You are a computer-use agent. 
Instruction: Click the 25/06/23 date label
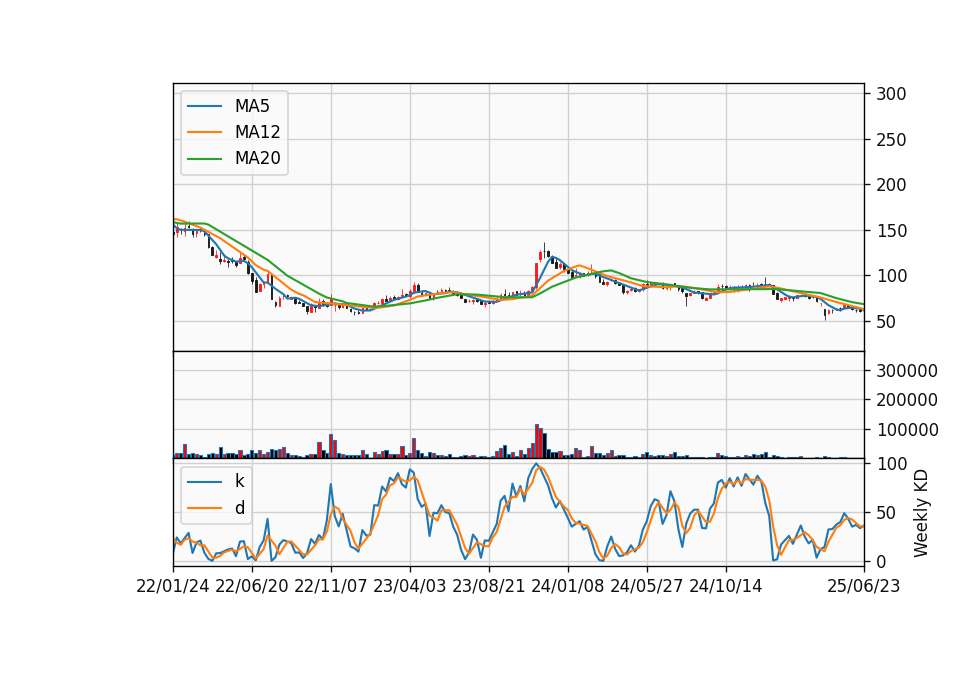tap(864, 586)
